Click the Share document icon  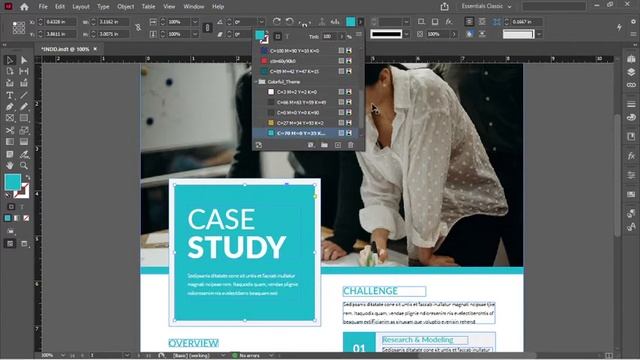pyautogui.click(x=444, y=7)
